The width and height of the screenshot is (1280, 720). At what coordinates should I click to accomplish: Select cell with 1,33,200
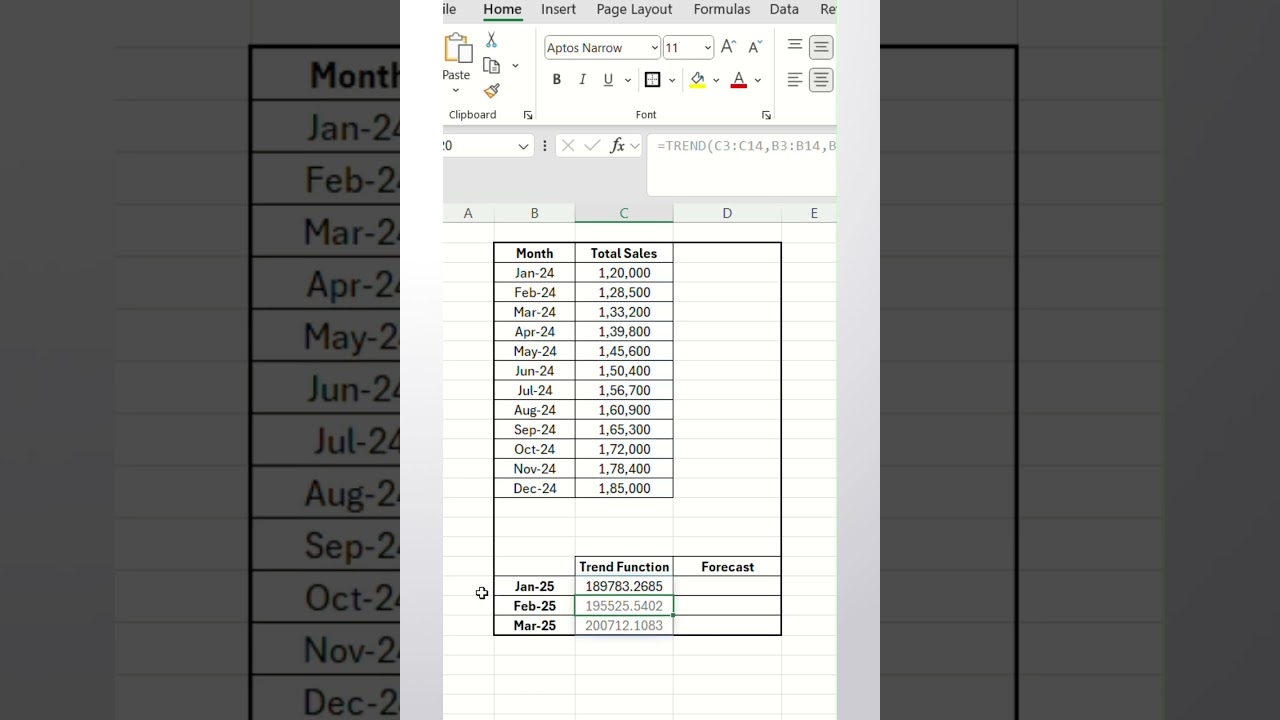click(x=624, y=312)
